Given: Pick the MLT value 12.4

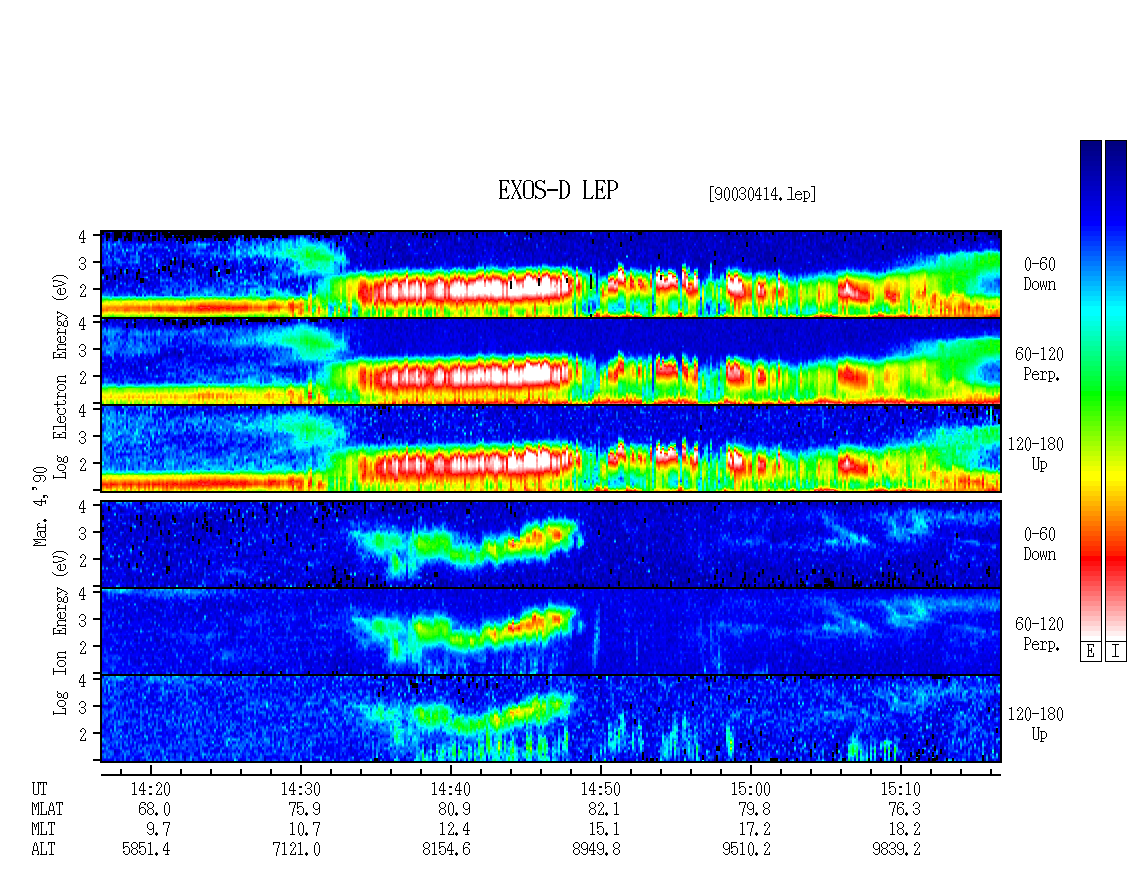Looking at the screenshot, I should click(454, 830).
